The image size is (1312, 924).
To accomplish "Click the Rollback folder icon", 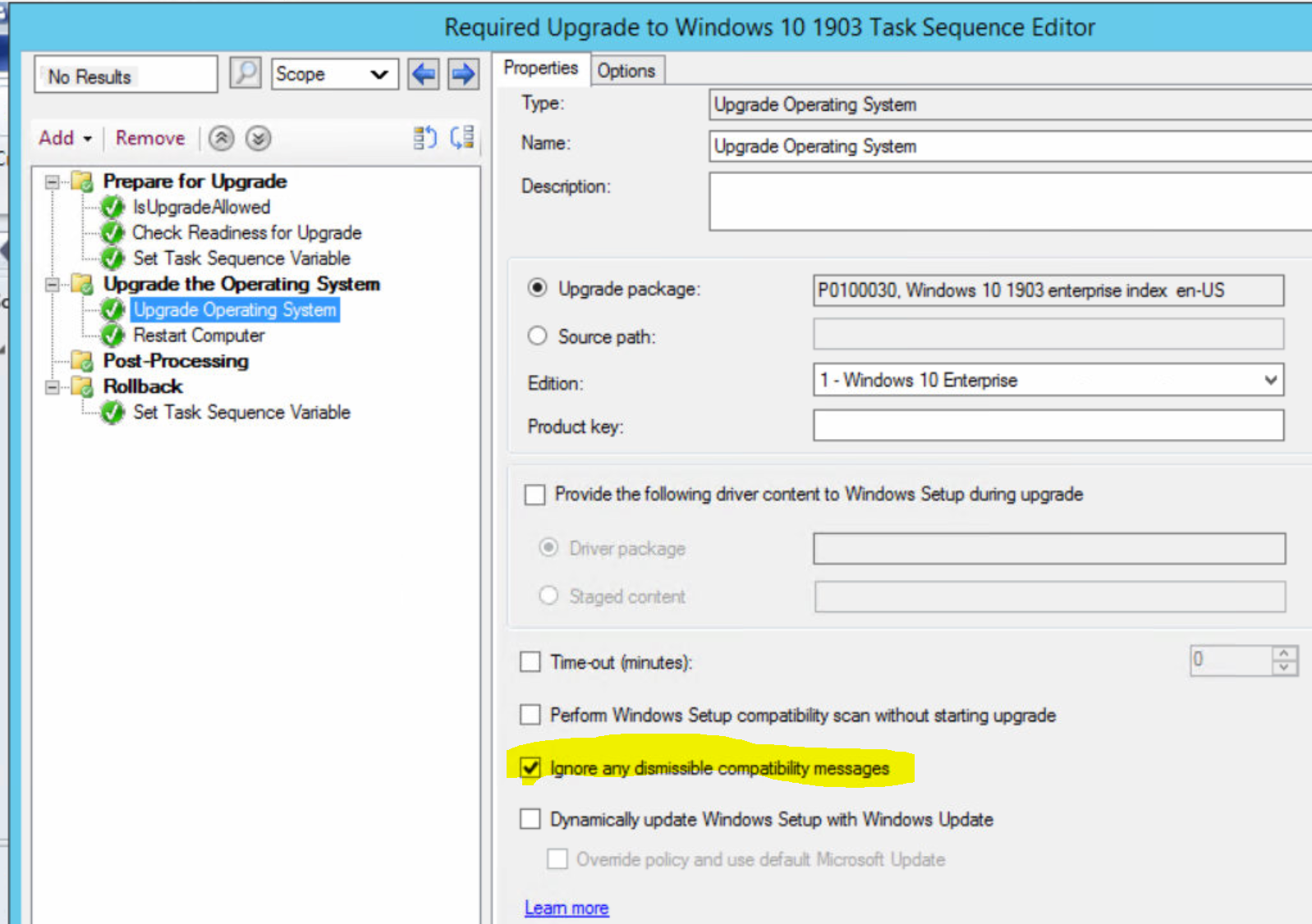I will click(82, 387).
